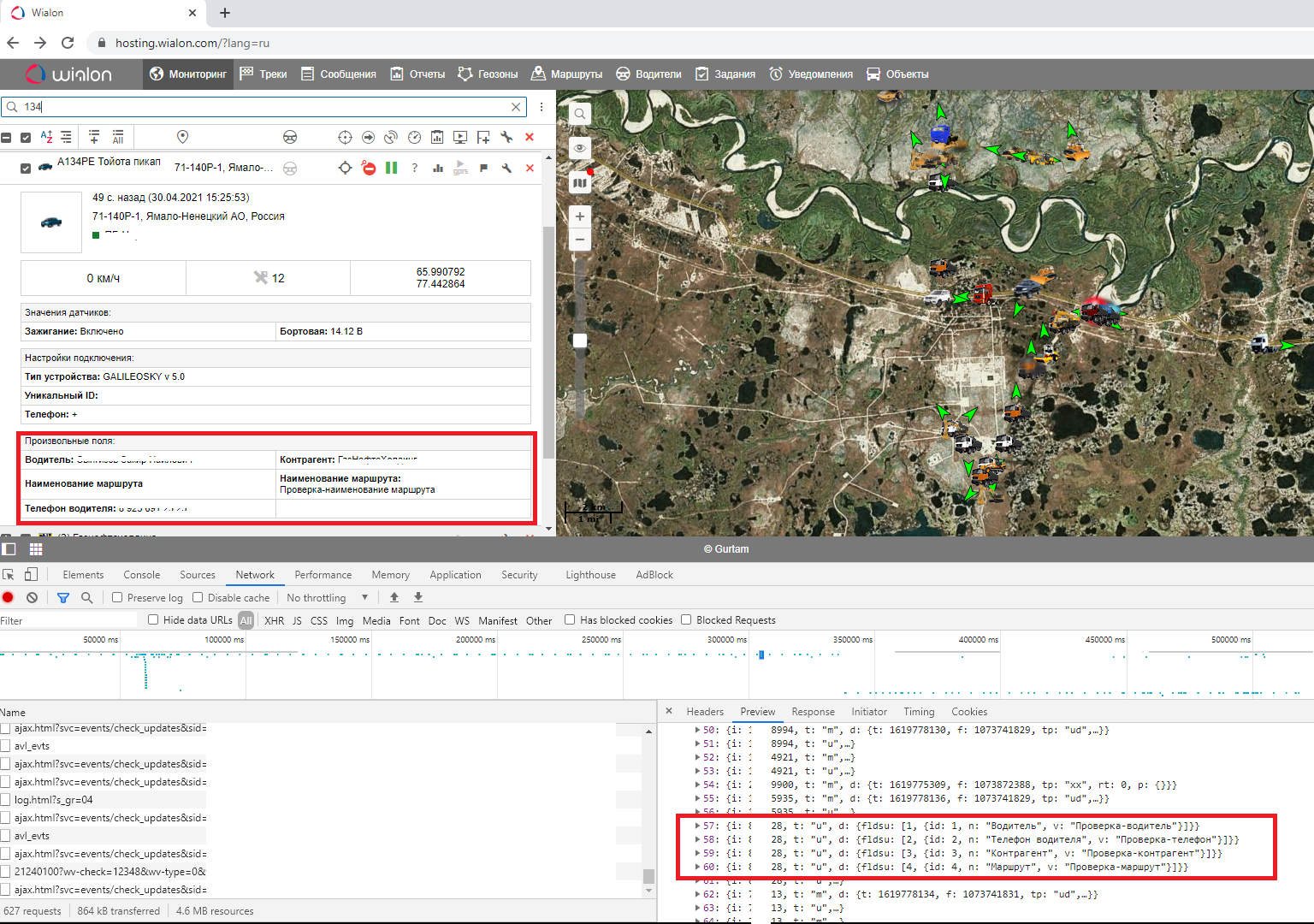Click the map search magnifier icon
The image size is (1314, 924).
tap(580, 114)
